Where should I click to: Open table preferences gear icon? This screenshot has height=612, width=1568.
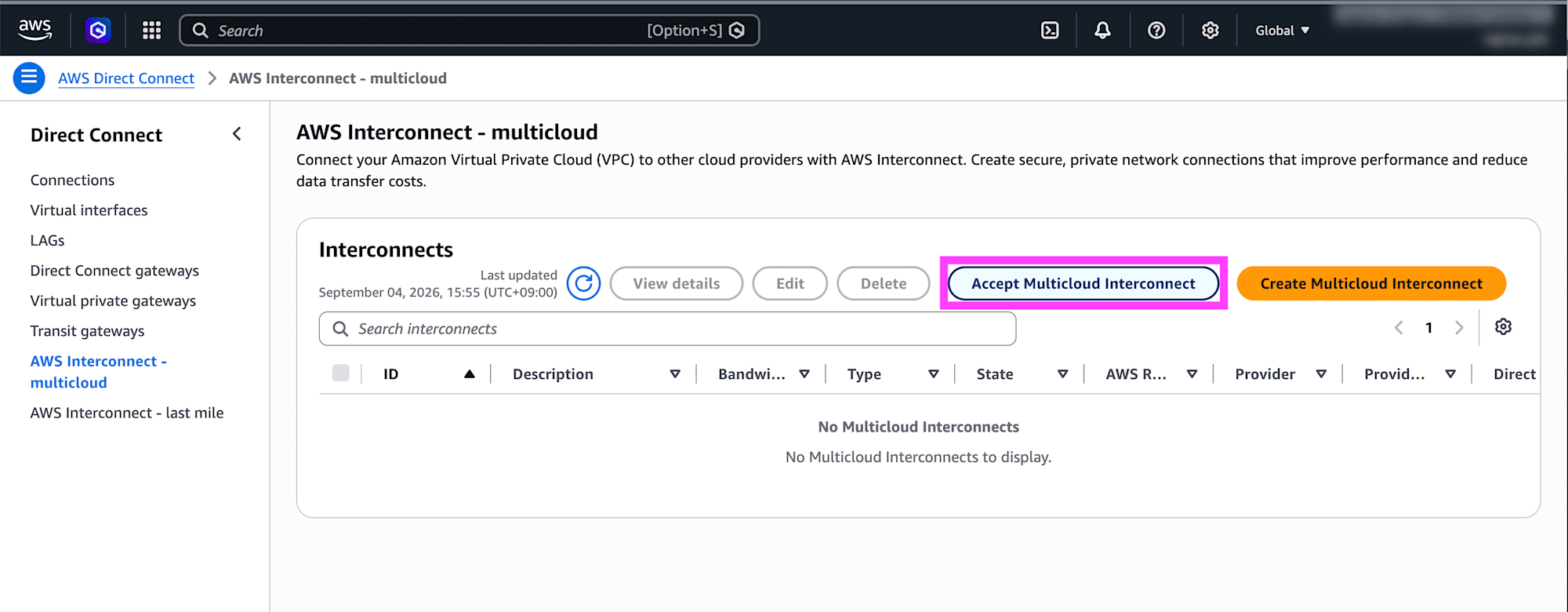(1503, 327)
